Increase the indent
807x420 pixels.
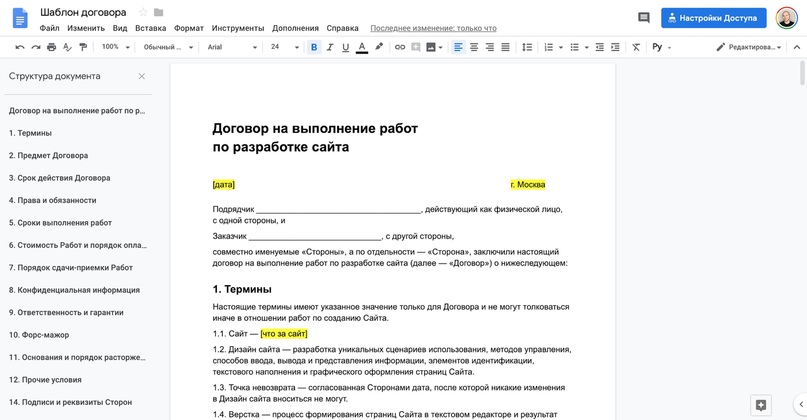[x=615, y=47]
